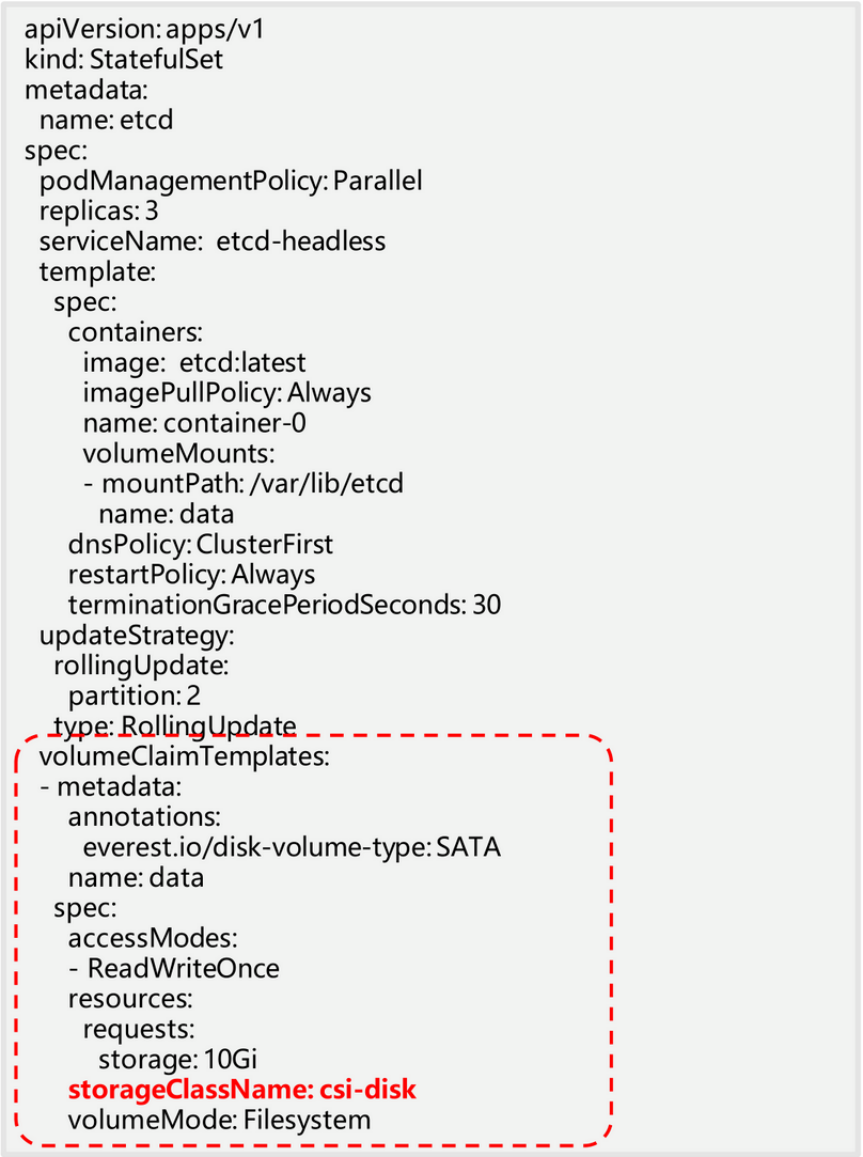The width and height of the screenshot is (863, 1157).
Task: Click serviceName: etcd-headless text
Action: [212, 241]
